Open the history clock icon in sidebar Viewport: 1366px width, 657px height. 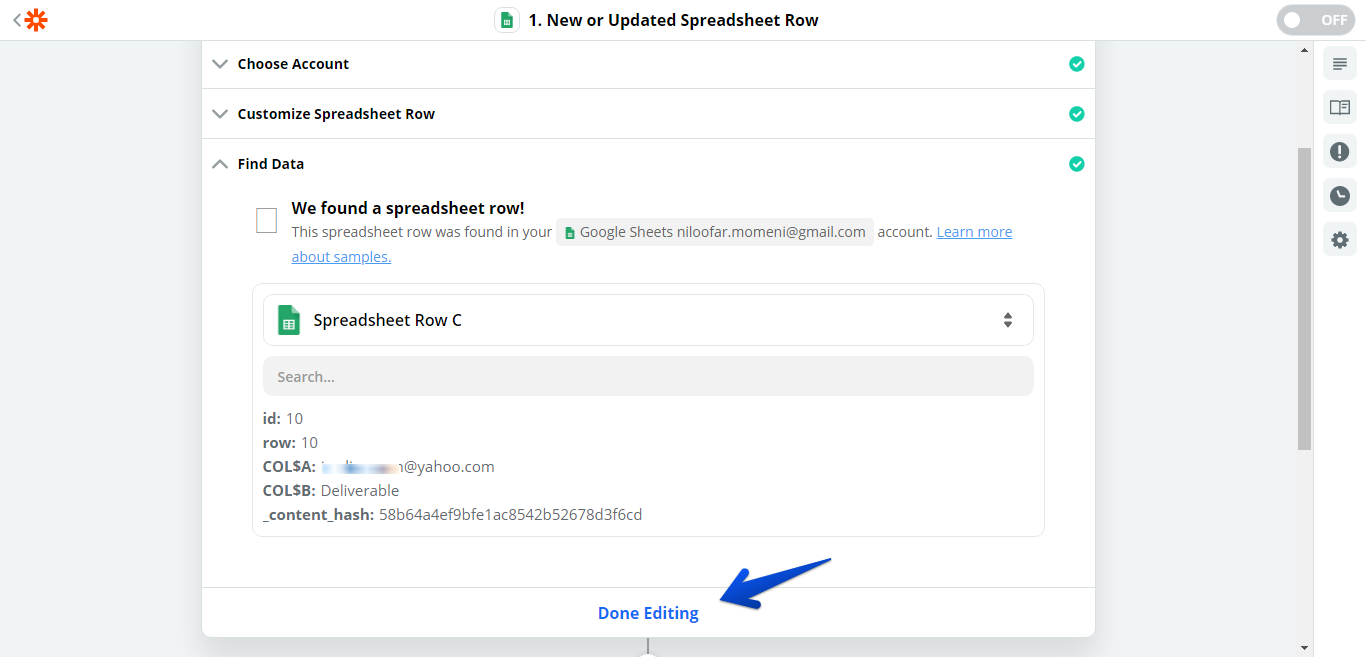coord(1340,195)
